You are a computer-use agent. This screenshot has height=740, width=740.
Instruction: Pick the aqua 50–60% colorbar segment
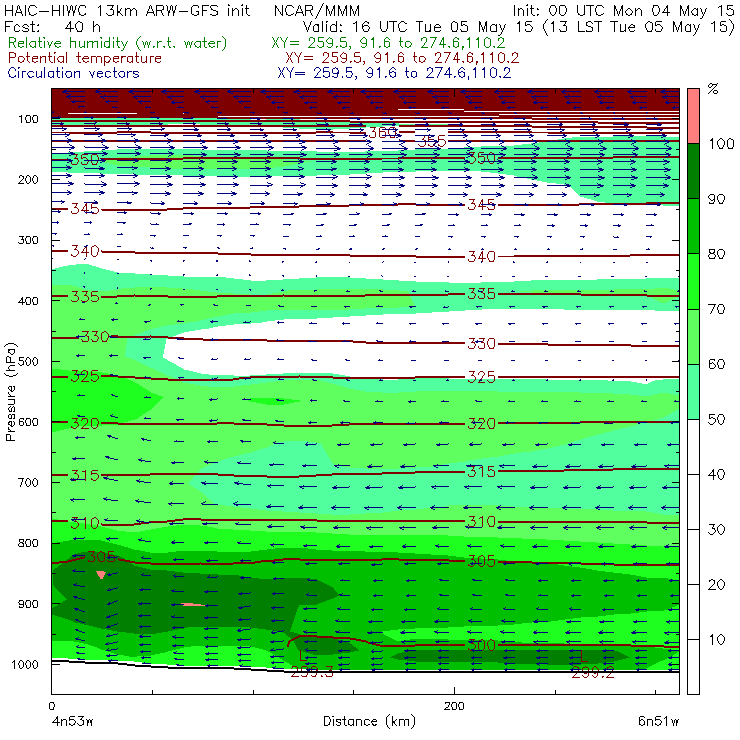(x=693, y=392)
